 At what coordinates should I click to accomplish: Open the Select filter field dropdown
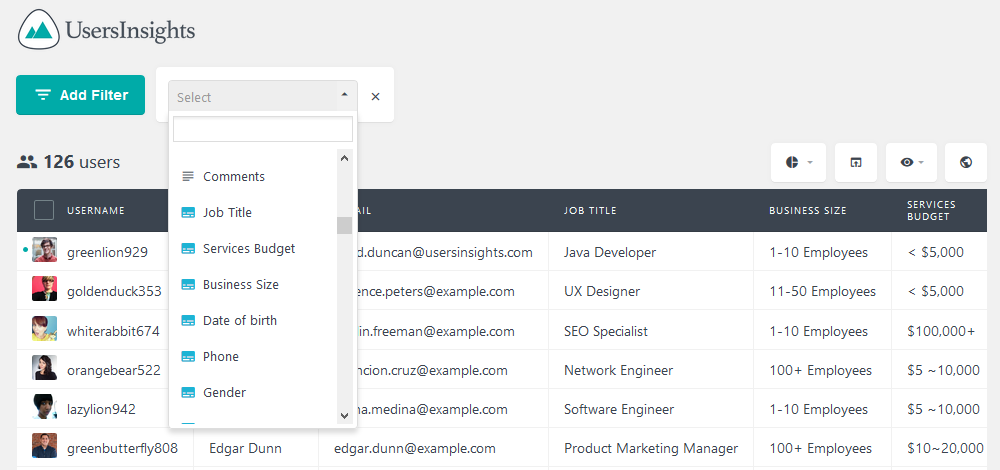(x=263, y=97)
